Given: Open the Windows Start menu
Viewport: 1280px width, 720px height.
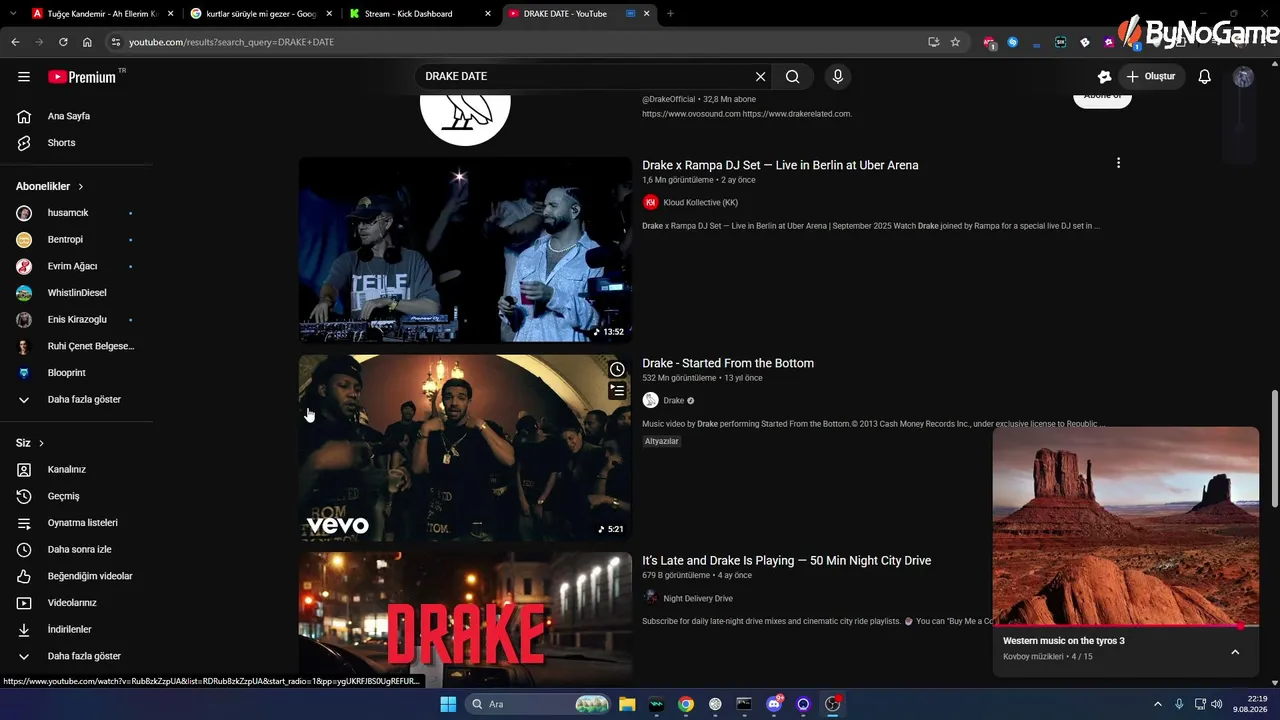Looking at the screenshot, I should (x=448, y=704).
